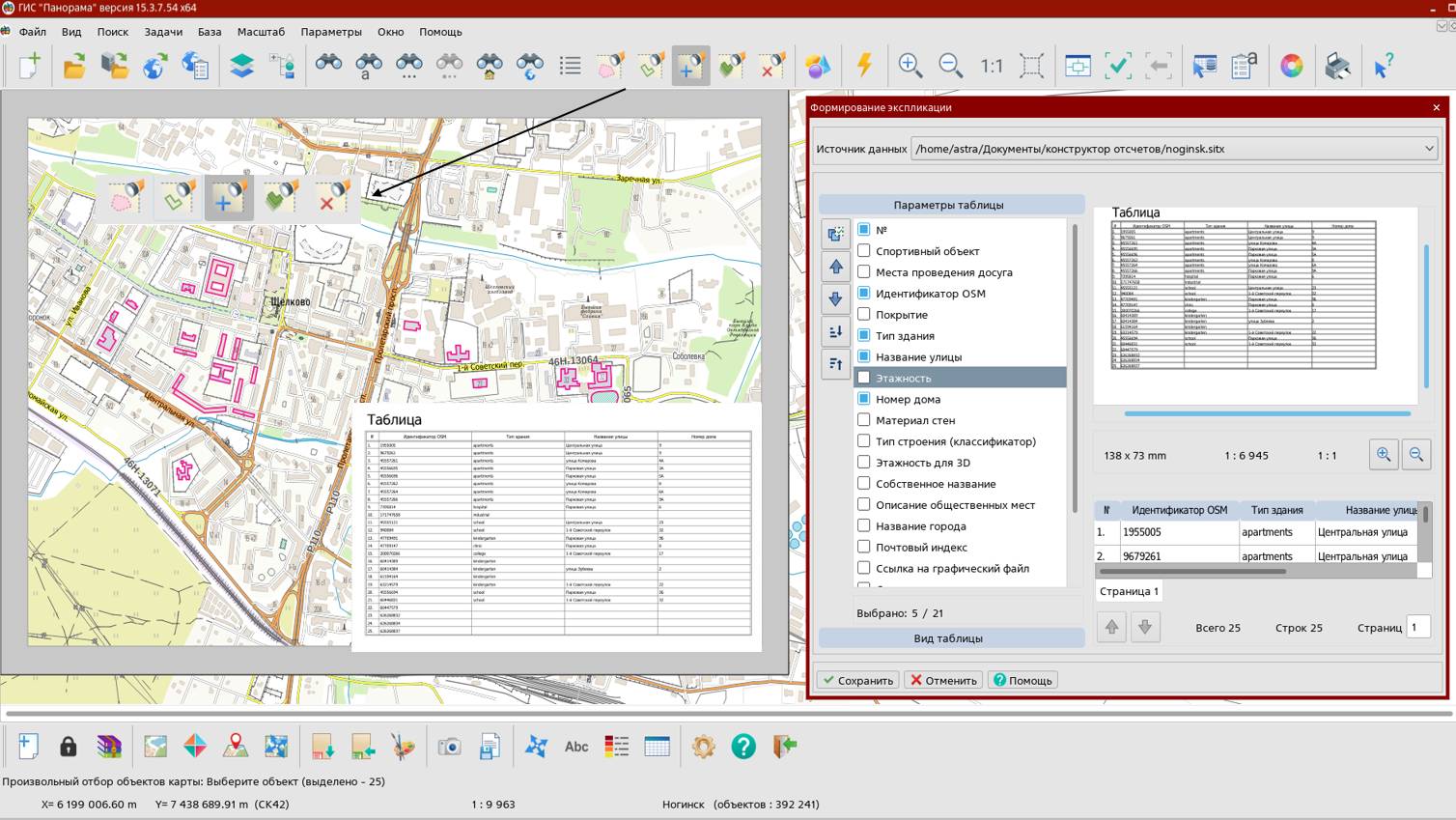Click the move field up arrow icon
Image resolution: width=1456 pixels, height=820 pixels.
835,267
